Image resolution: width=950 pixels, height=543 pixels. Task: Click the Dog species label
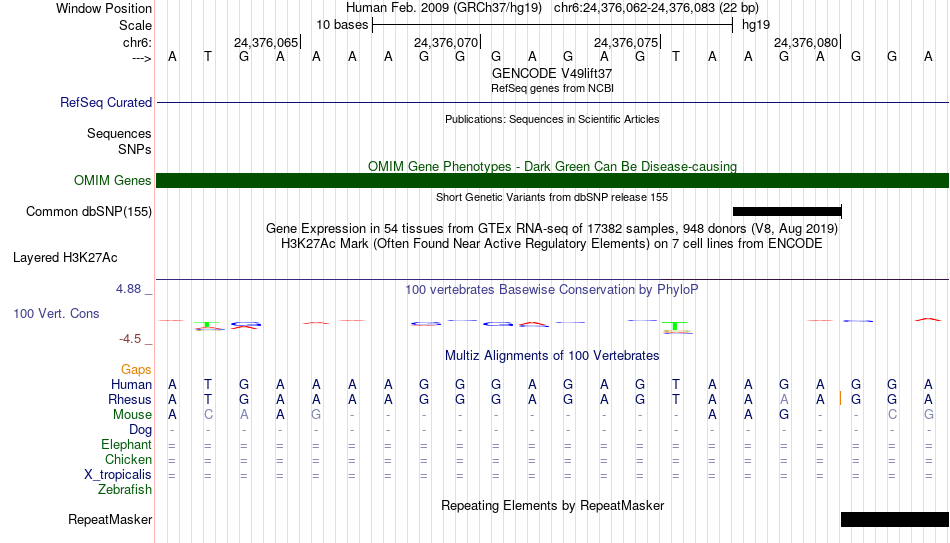click(141, 430)
